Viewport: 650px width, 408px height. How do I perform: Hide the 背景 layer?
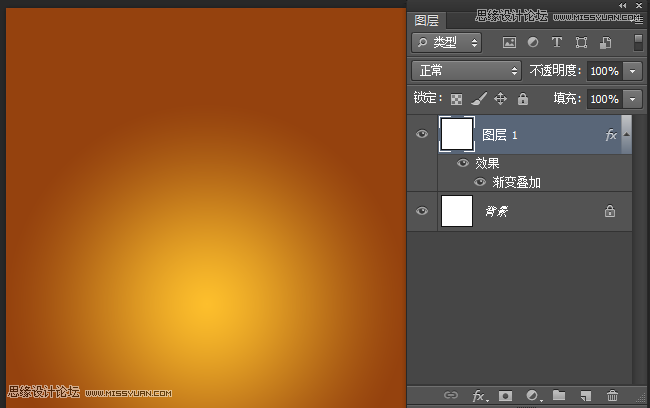click(x=422, y=211)
